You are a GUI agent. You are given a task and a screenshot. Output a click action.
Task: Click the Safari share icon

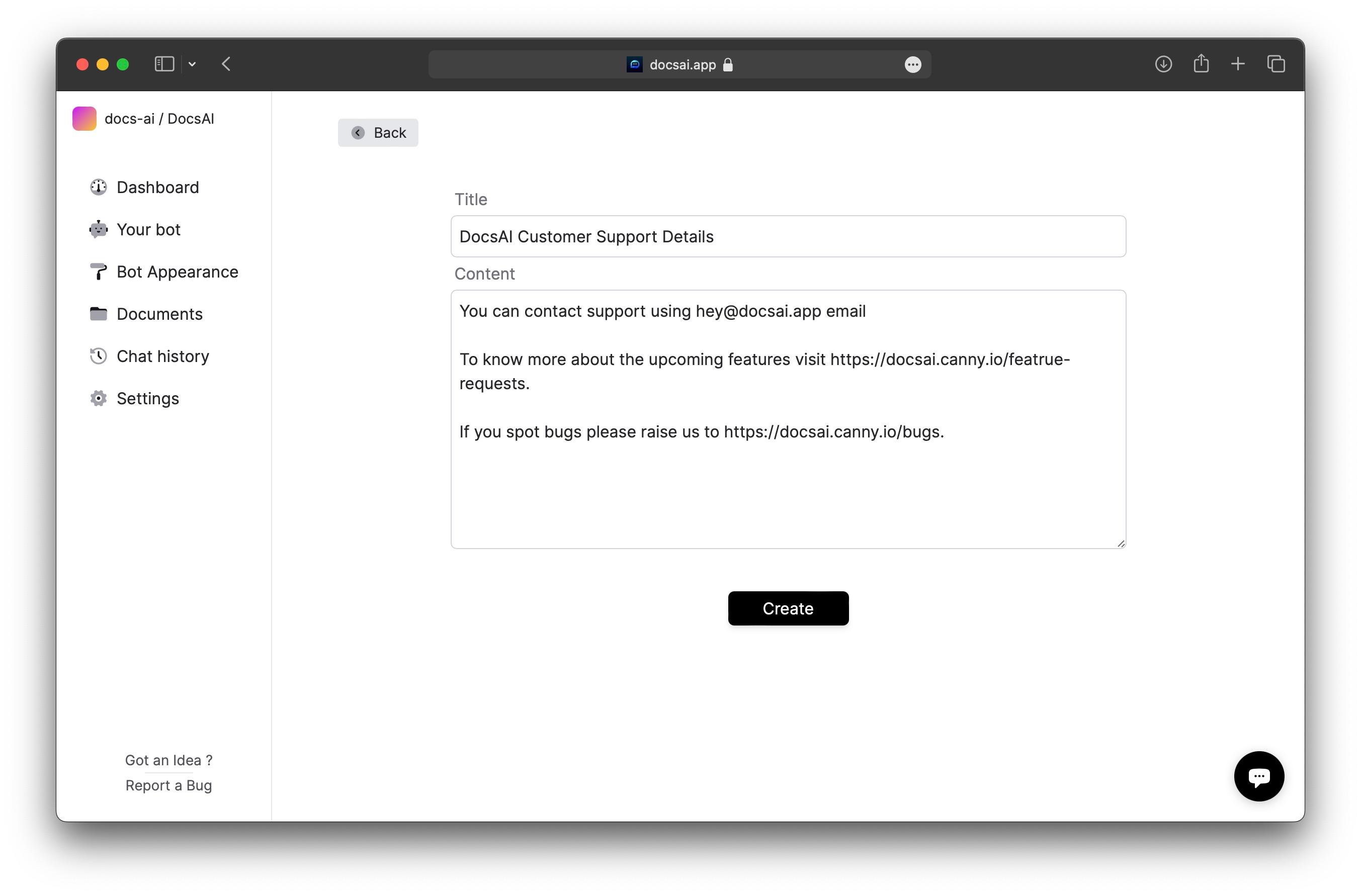click(1201, 64)
